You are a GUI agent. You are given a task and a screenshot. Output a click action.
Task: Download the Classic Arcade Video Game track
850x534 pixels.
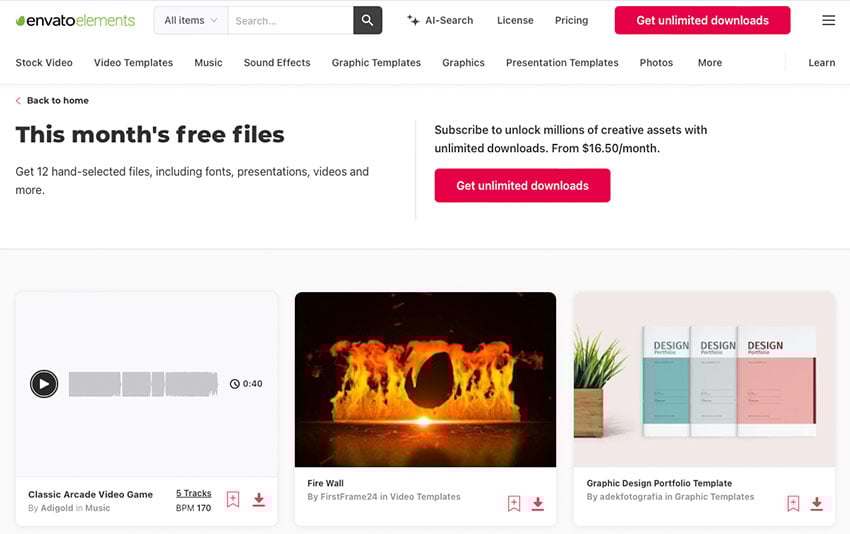point(259,500)
